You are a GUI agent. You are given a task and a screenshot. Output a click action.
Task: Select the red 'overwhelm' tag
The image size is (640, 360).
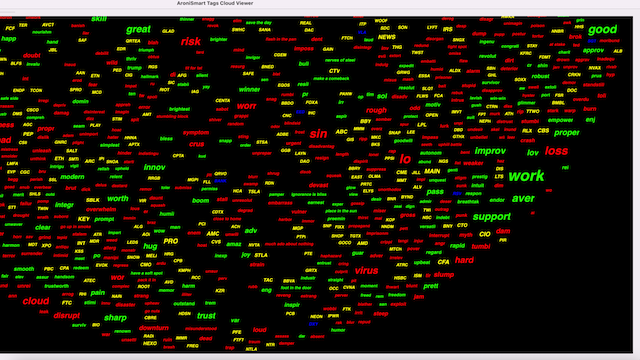(101, 209)
